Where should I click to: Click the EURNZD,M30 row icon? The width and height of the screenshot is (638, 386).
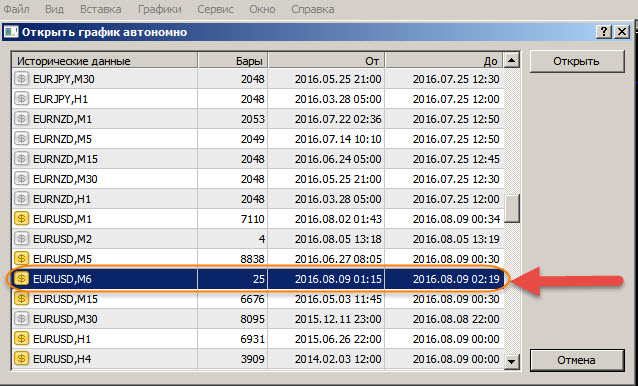coord(21,178)
